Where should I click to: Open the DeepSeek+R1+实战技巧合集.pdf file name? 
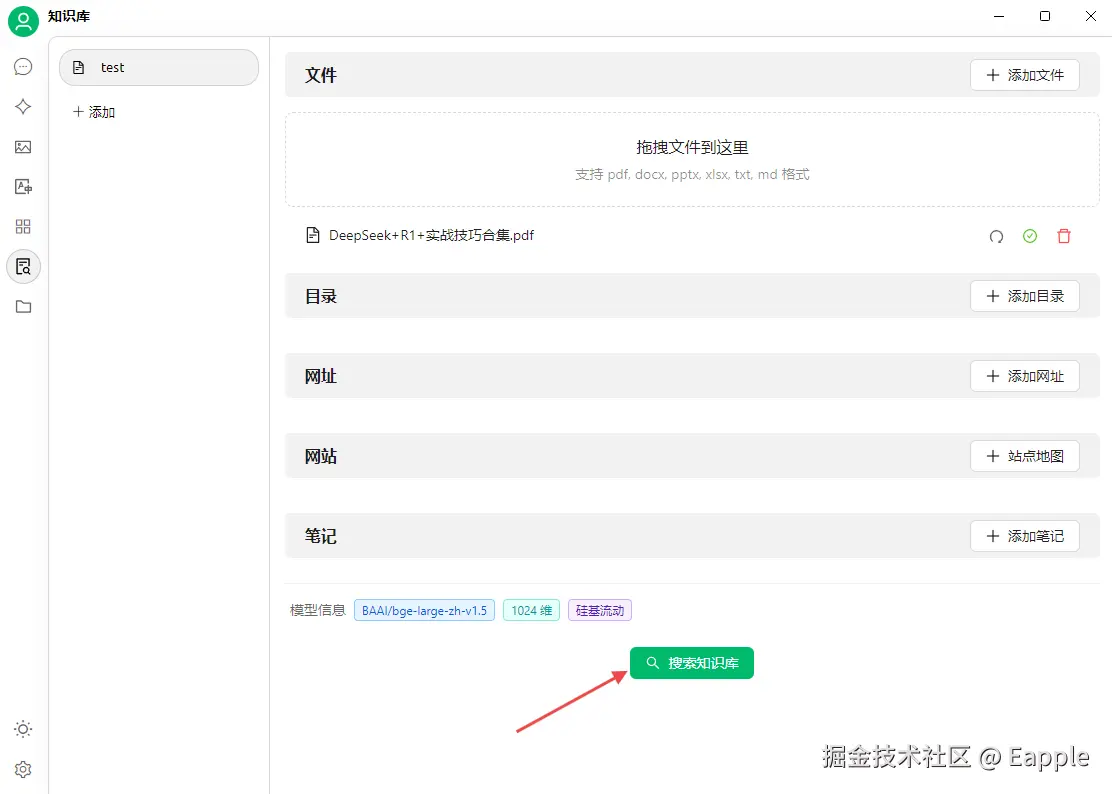pyautogui.click(x=431, y=235)
